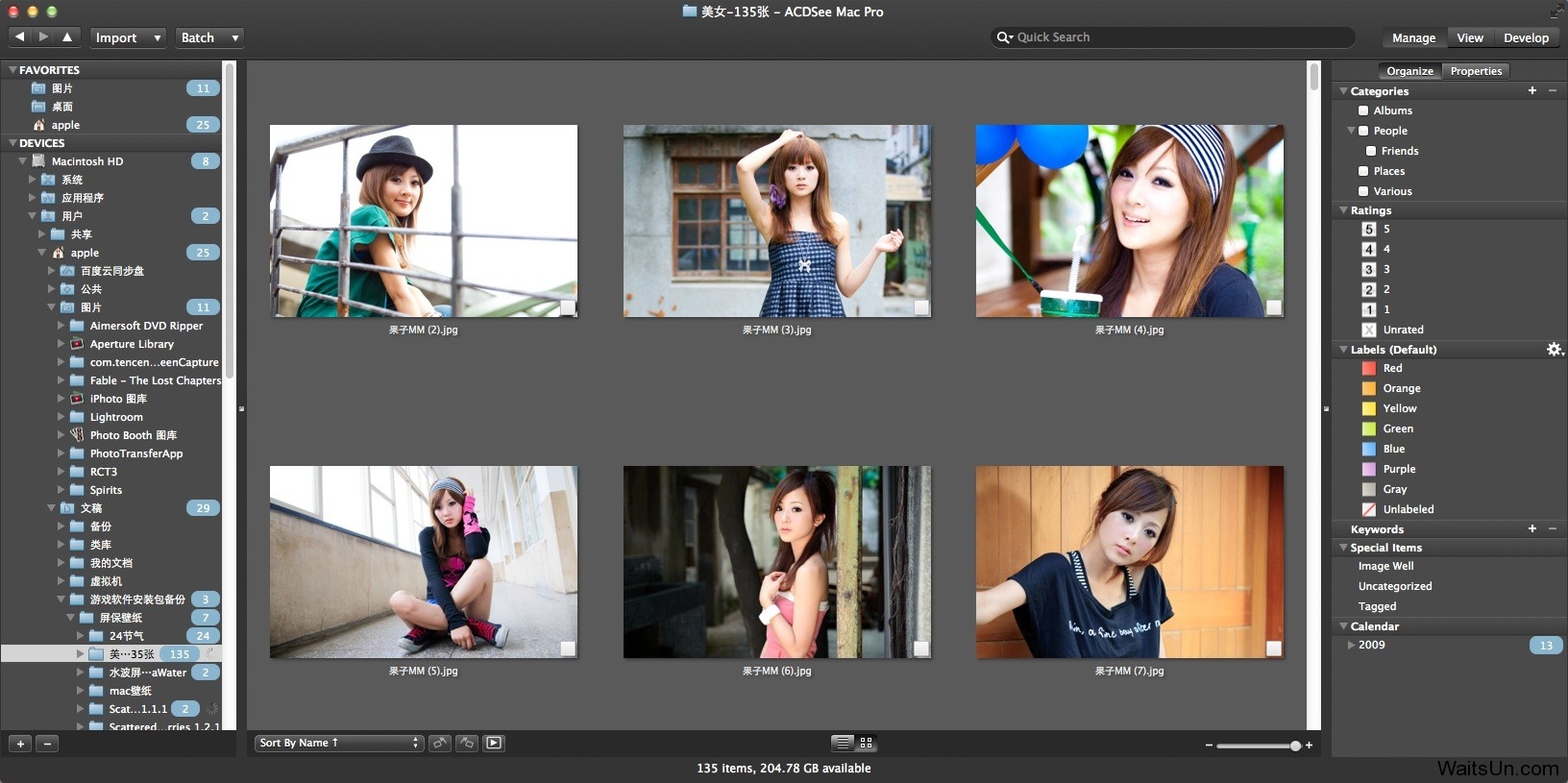Check the Albums category checkbox
Image resolution: width=1568 pixels, height=783 pixels.
click(x=1362, y=110)
